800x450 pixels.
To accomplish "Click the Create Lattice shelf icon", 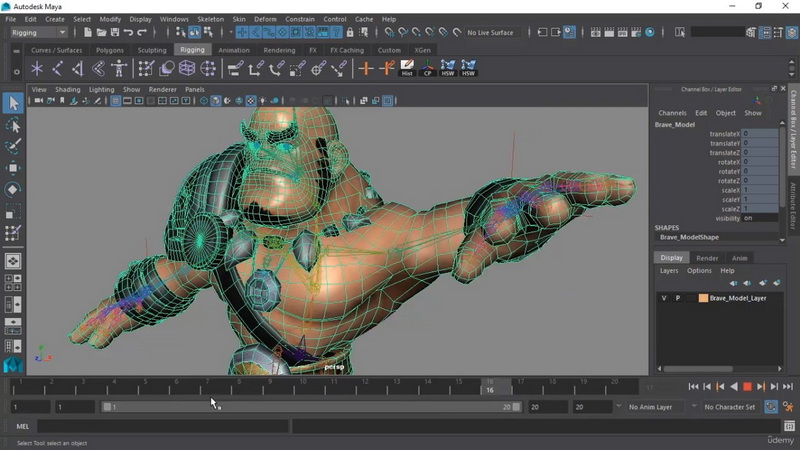I will pos(187,68).
